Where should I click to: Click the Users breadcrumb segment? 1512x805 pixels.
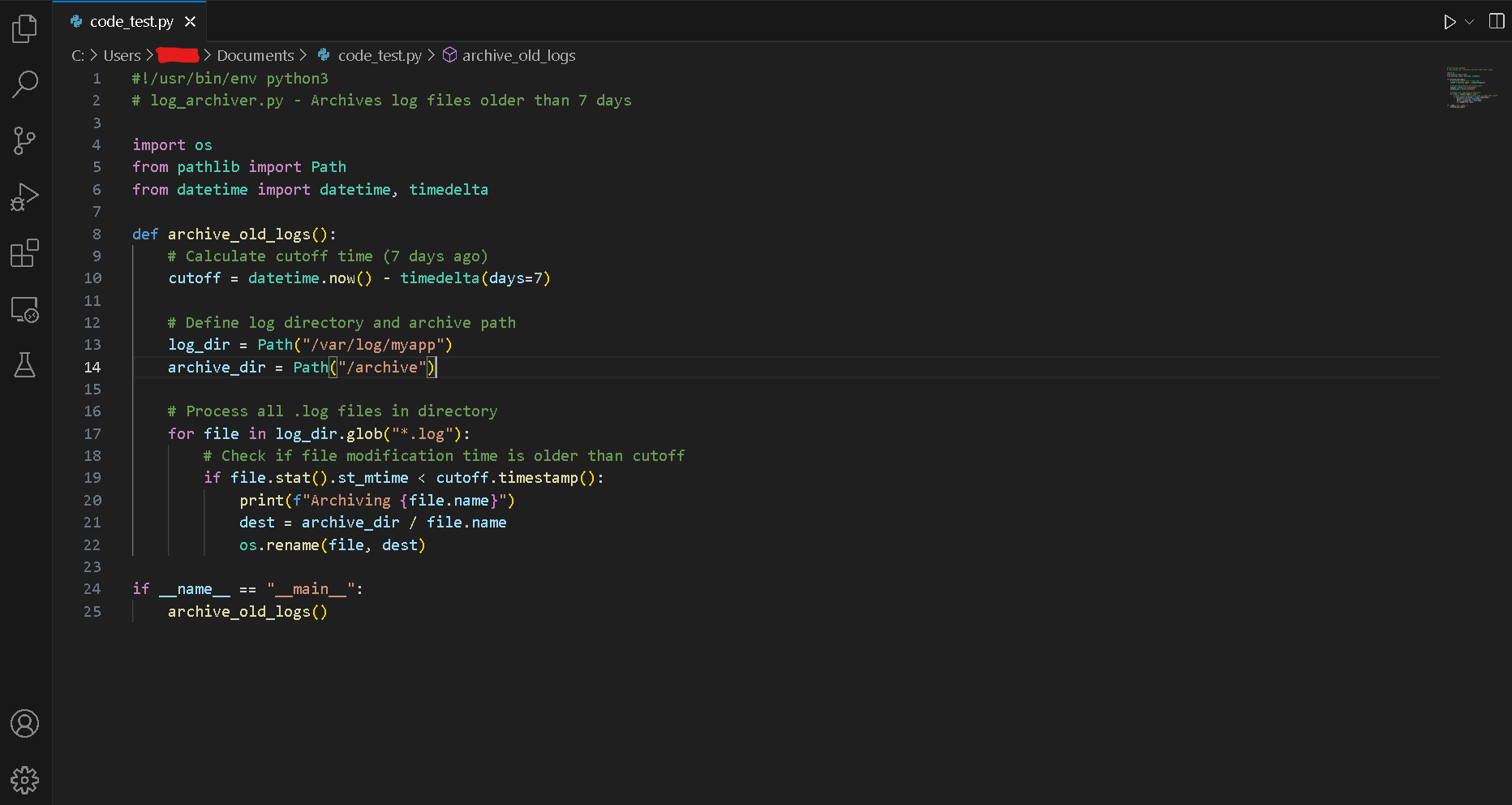coord(122,55)
